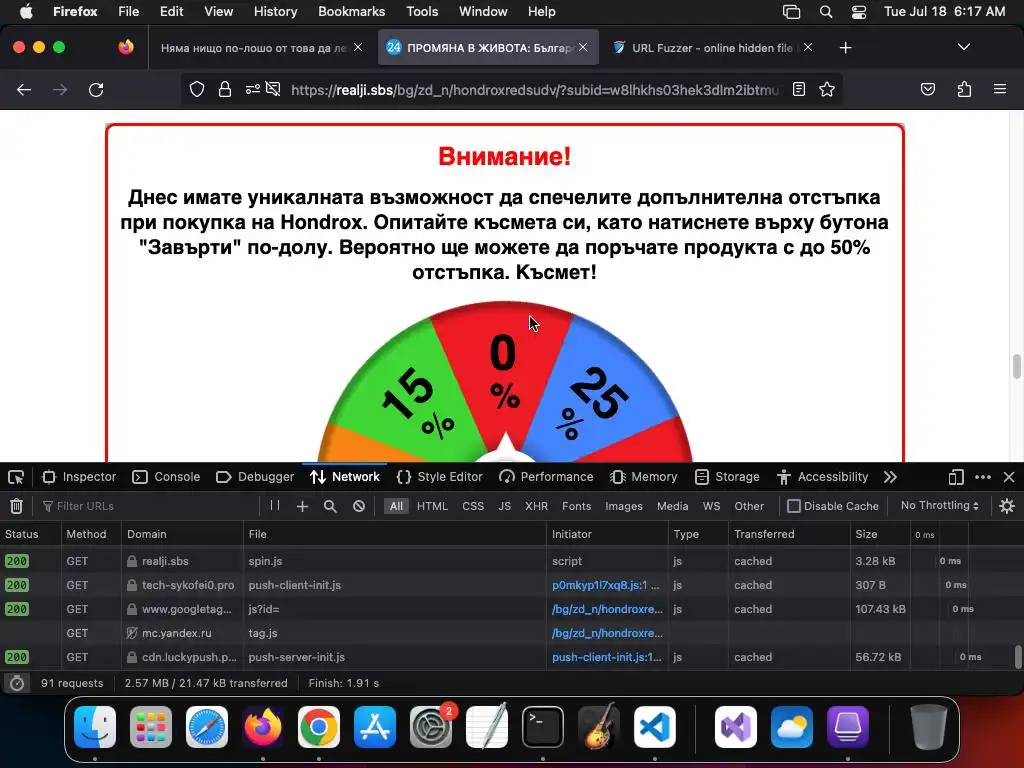Open Chrome from the Dock
1024x768 pixels.
point(319,727)
